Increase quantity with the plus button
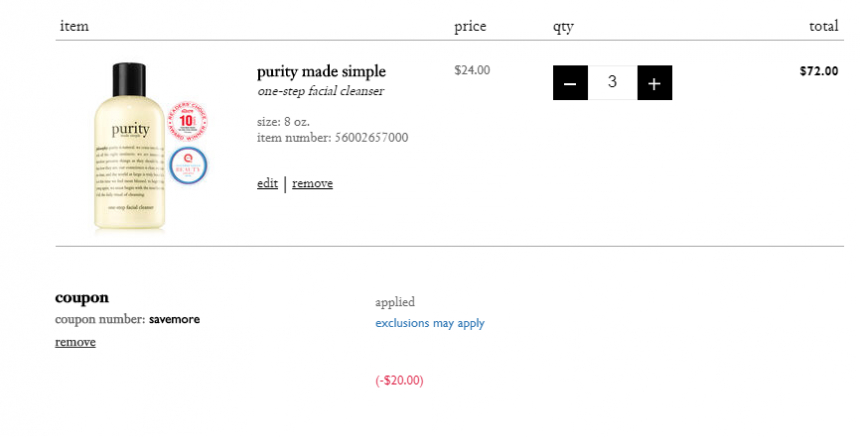This screenshot has width=860, height=437. [654, 83]
